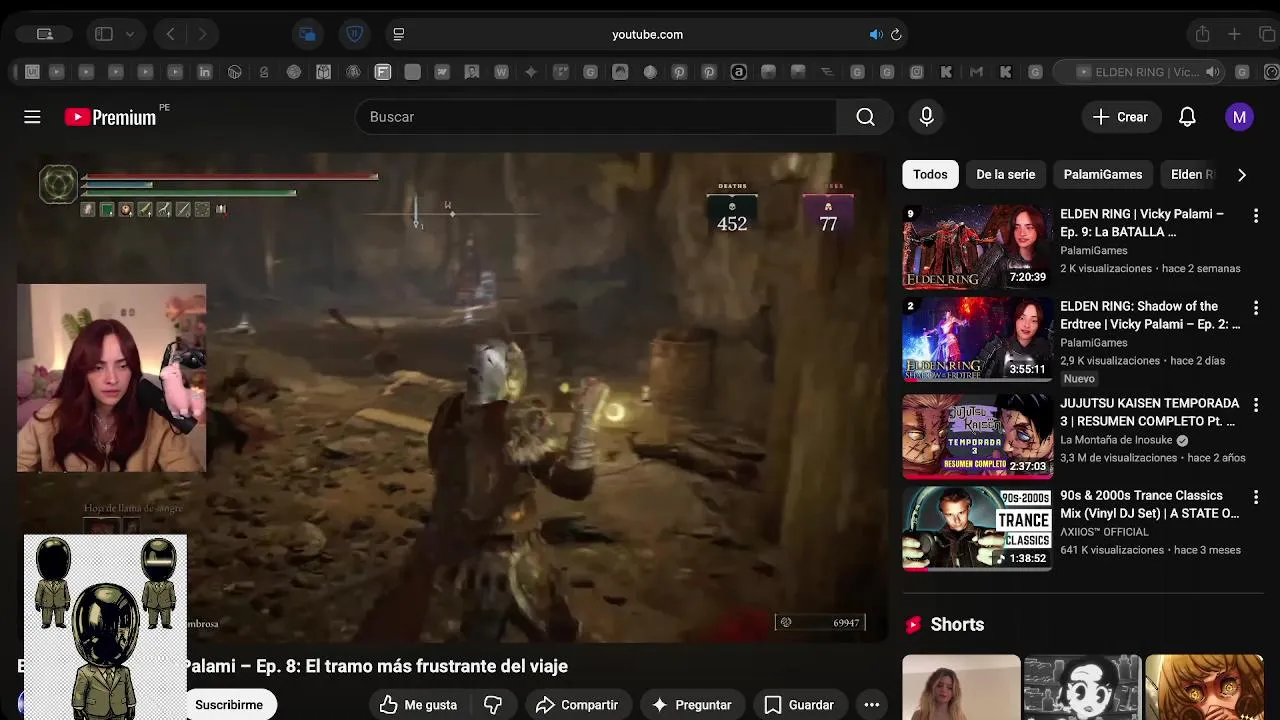
Task: Open options for Shadow of the Erdtree video
Action: [x=1256, y=307]
